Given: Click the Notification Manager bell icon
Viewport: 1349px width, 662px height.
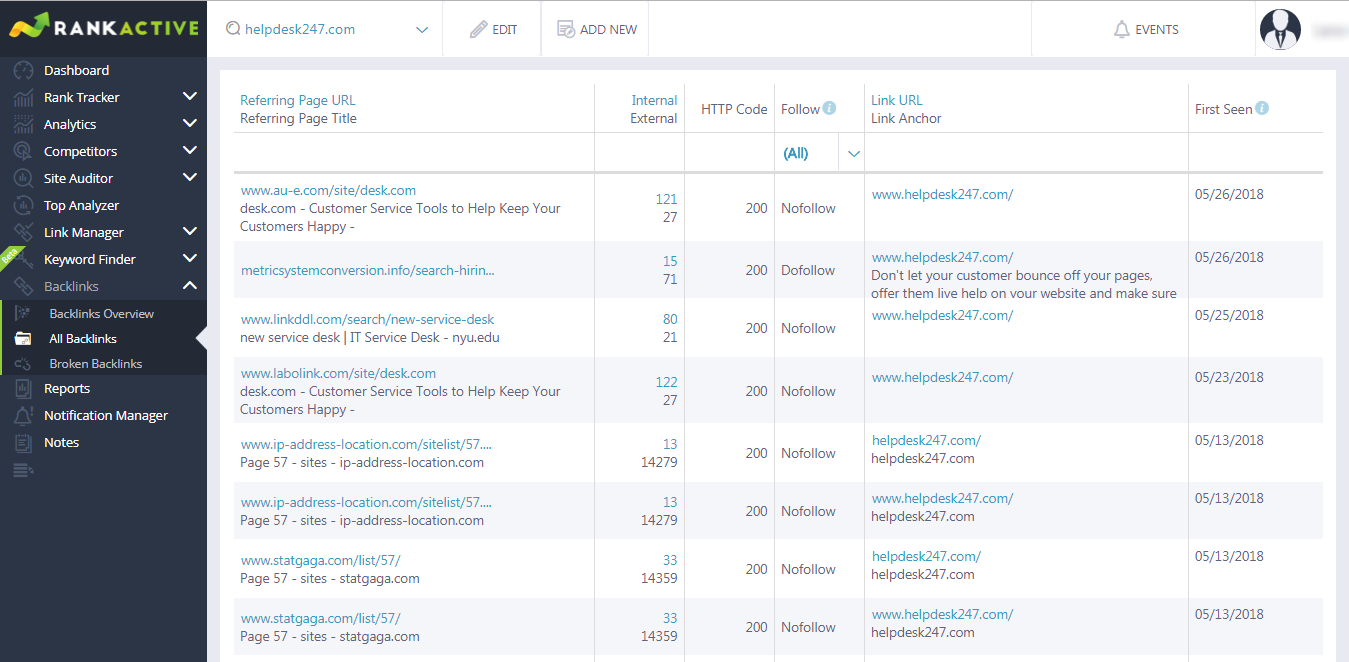Looking at the screenshot, I should tap(23, 416).
